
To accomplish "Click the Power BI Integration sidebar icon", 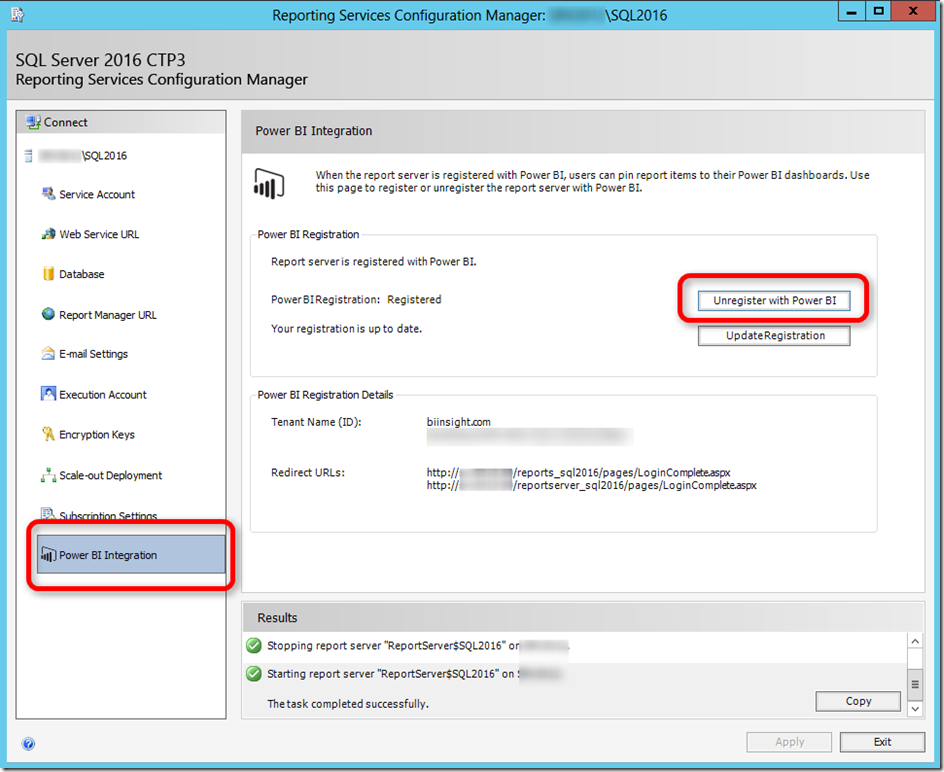I will pyautogui.click(x=48, y=555).
